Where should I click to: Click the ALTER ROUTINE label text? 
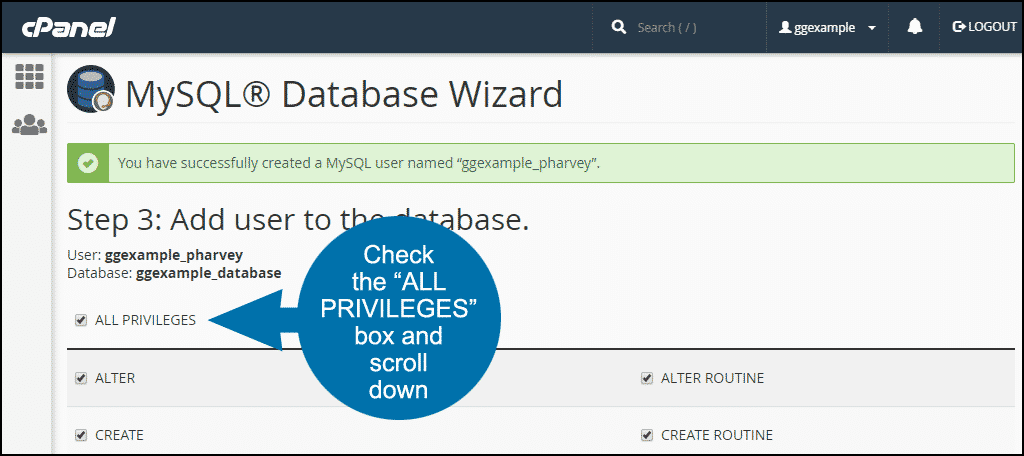click(x=712, y=378)
